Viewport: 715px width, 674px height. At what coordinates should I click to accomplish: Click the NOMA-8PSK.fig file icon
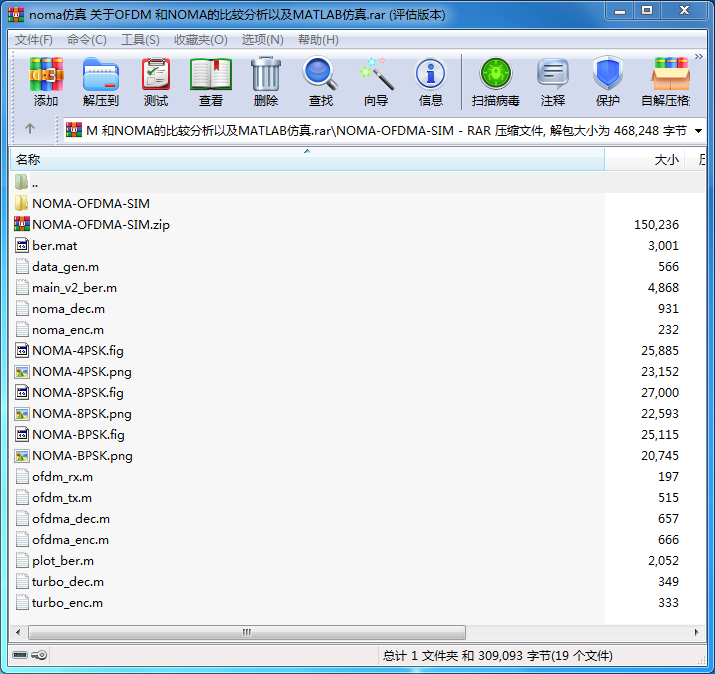point(22,393)
